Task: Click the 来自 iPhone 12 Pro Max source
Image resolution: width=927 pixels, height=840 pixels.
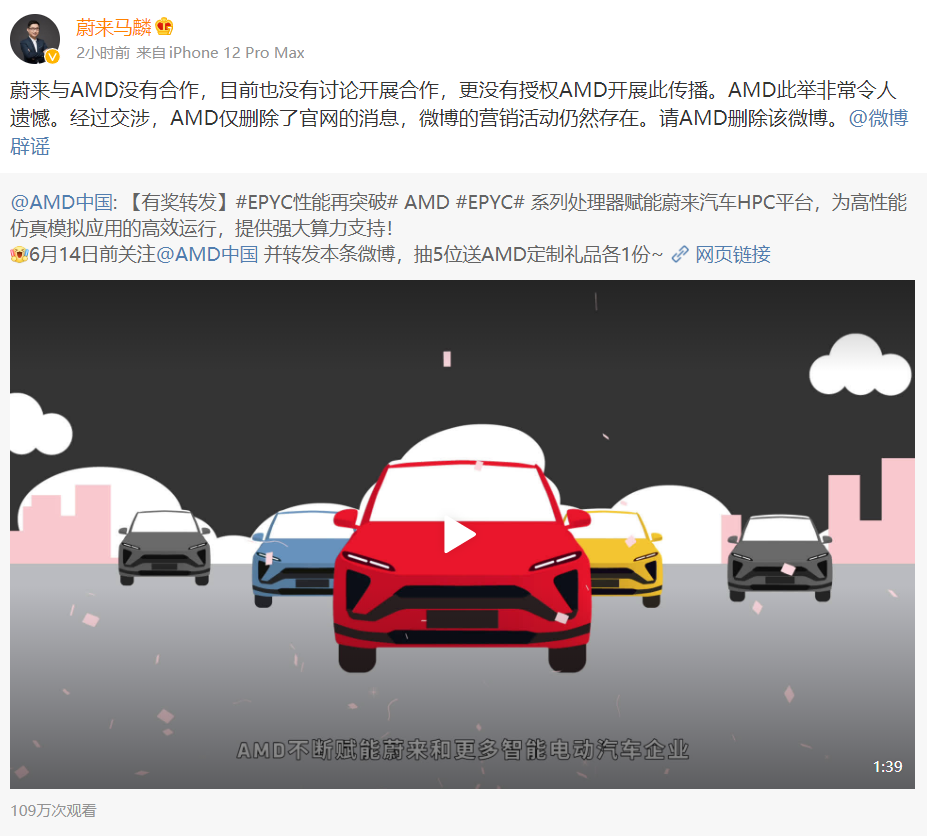Action: click(x=221, y=53)
